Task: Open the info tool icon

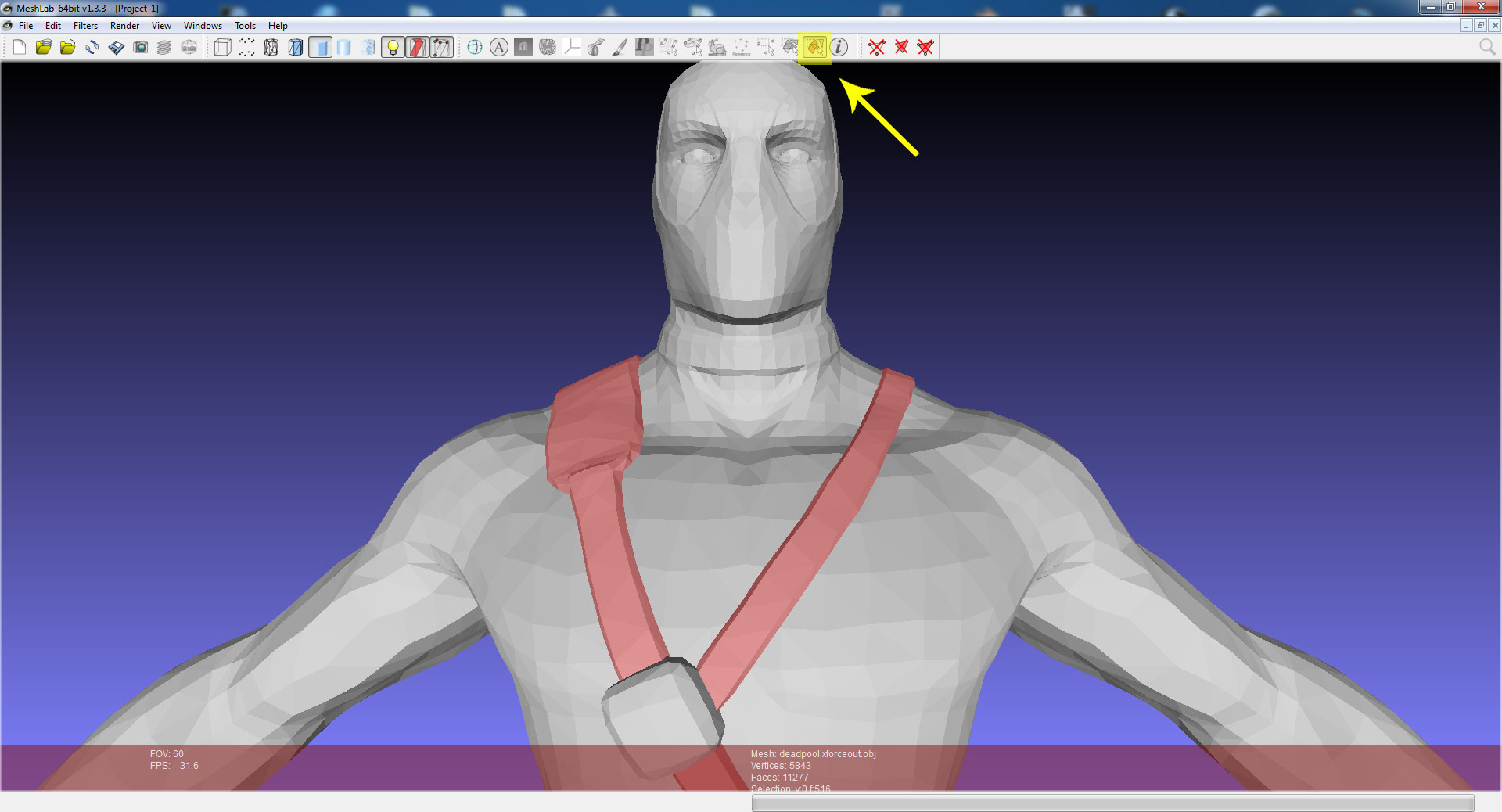Action: coord(839,48)
